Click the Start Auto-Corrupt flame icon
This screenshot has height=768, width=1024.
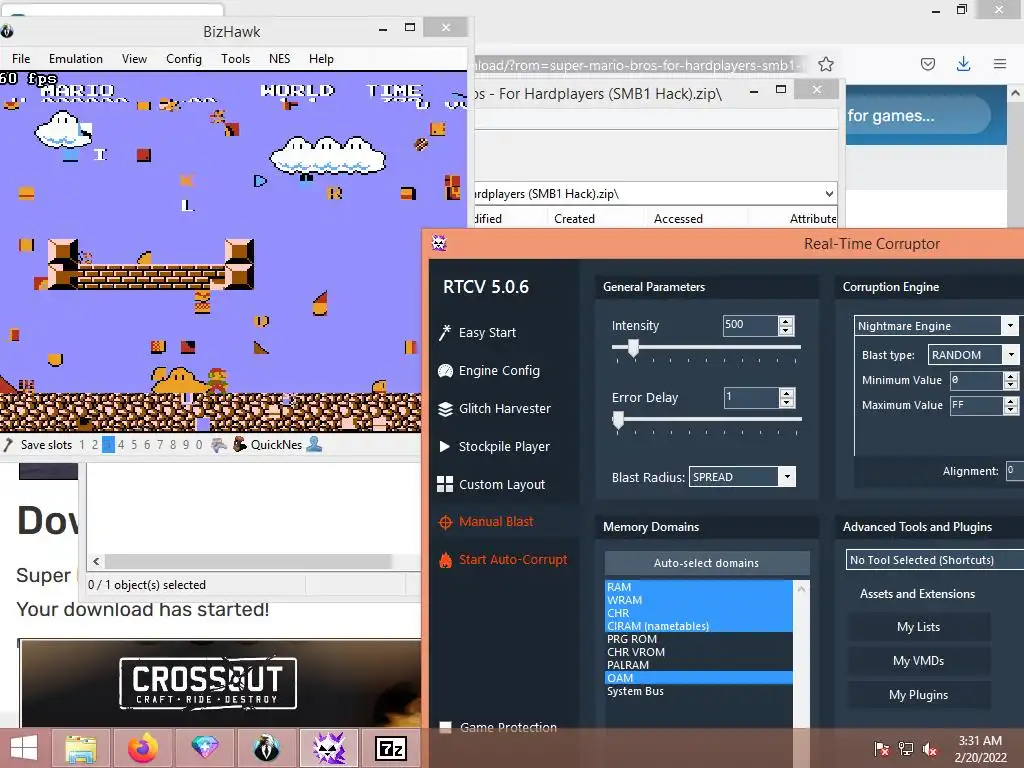[x=445, y=560]
